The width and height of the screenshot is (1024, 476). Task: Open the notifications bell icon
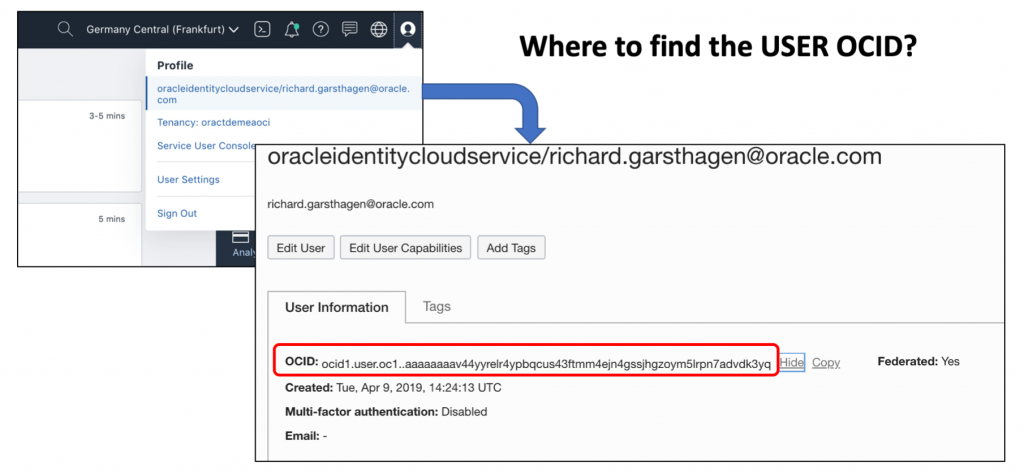pyautogui.click(x=292, y=29)
